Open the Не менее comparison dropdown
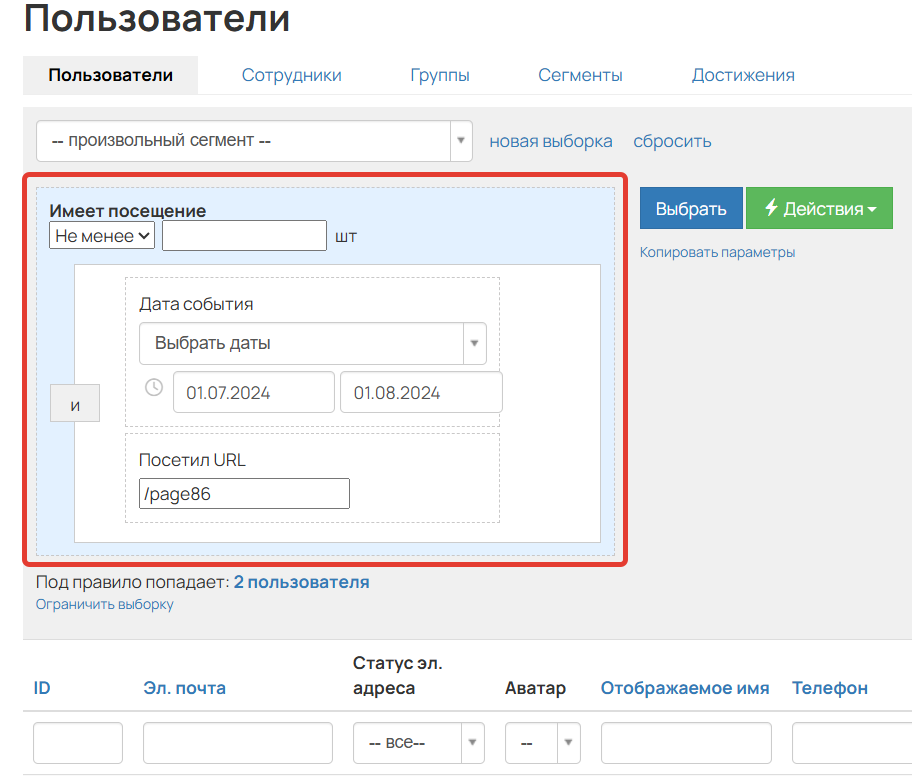The width and height of the screenshot is (912, 776). pyautogui.click(x=102, y=235)
